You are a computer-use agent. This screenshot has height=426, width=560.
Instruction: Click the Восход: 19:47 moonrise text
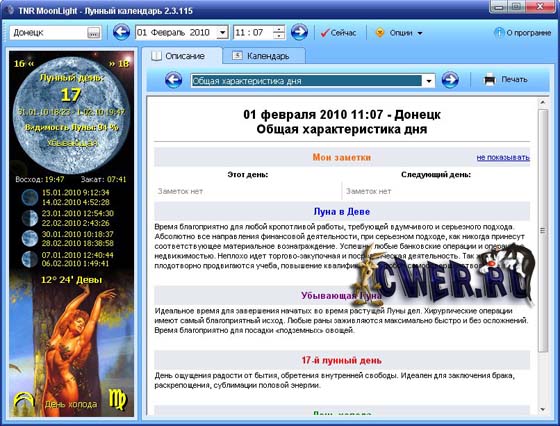40,179
